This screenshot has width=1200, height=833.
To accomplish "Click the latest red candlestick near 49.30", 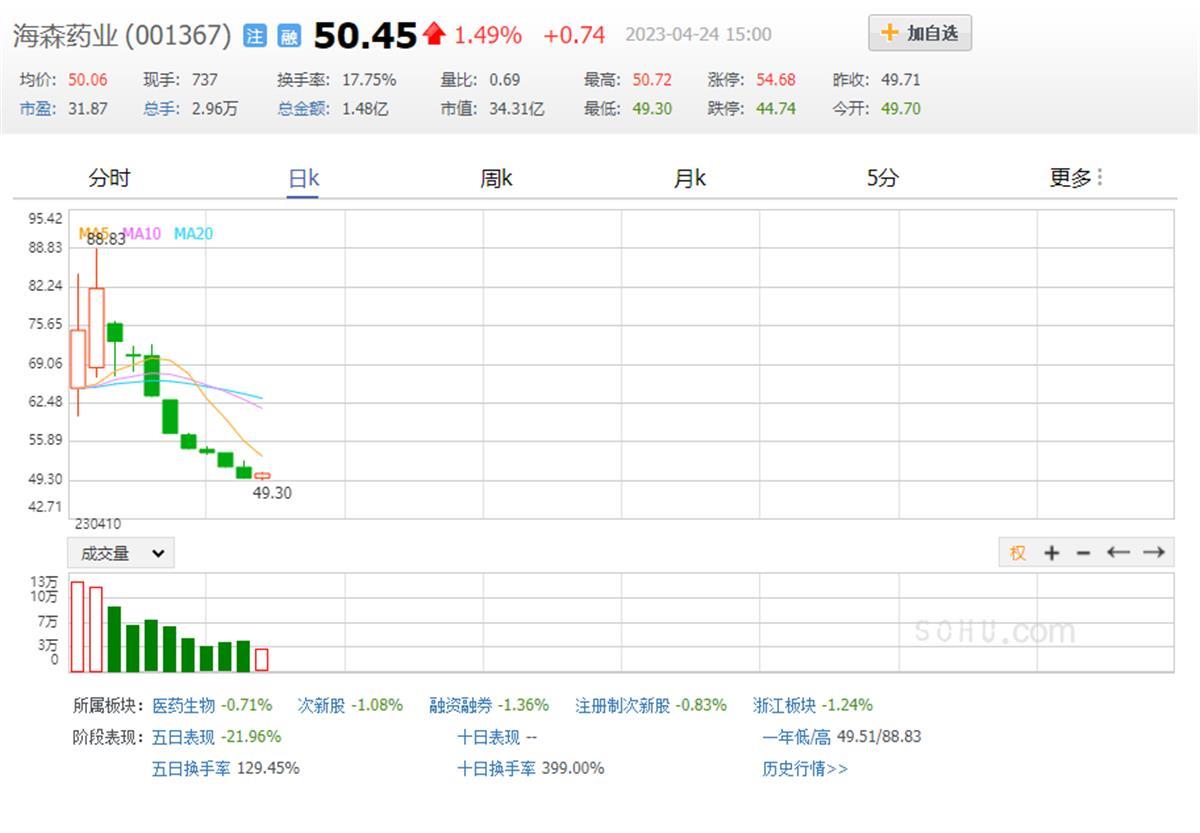I will (x=262, y=476).
